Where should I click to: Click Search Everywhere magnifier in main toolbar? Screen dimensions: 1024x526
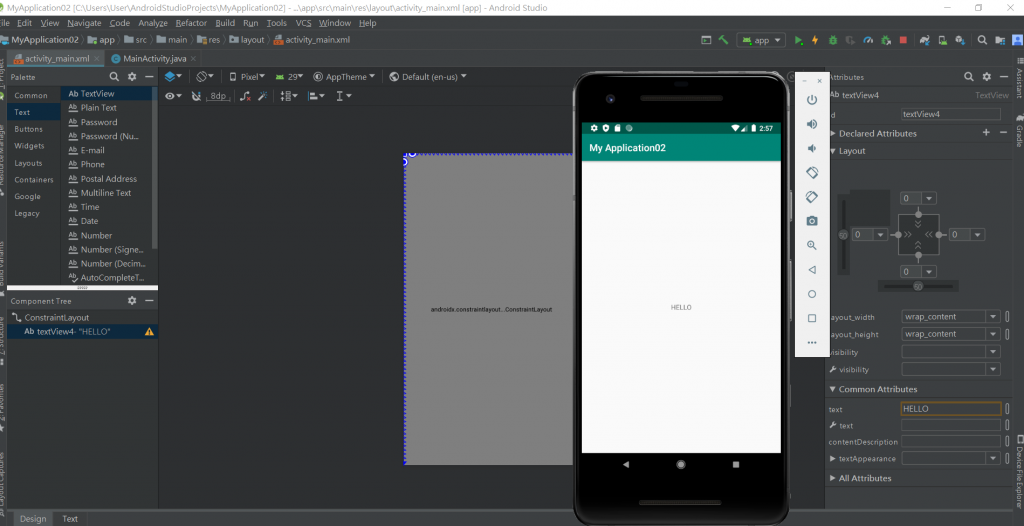pos(982,40)
